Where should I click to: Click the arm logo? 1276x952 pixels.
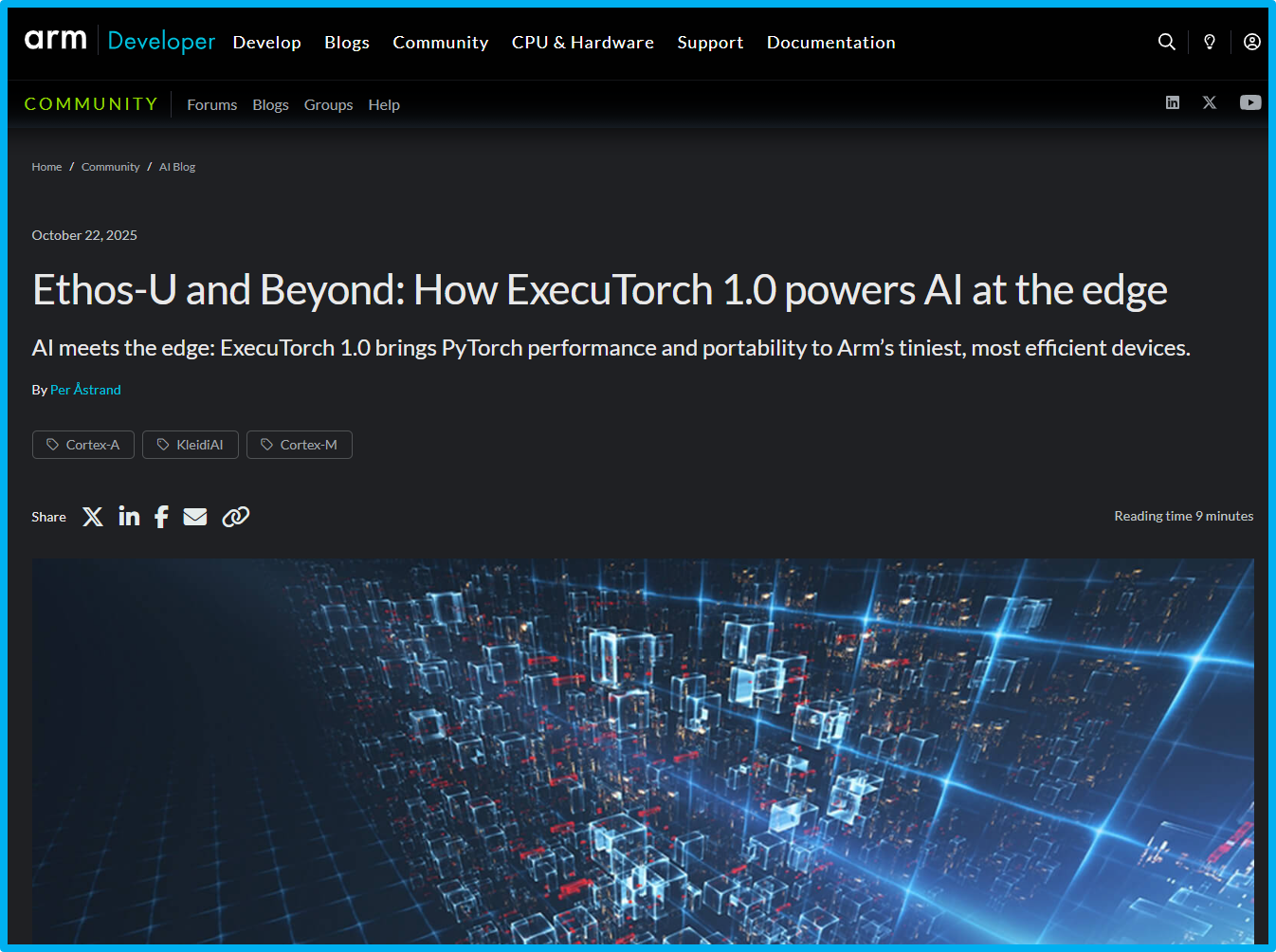click(x=55, y=40)
